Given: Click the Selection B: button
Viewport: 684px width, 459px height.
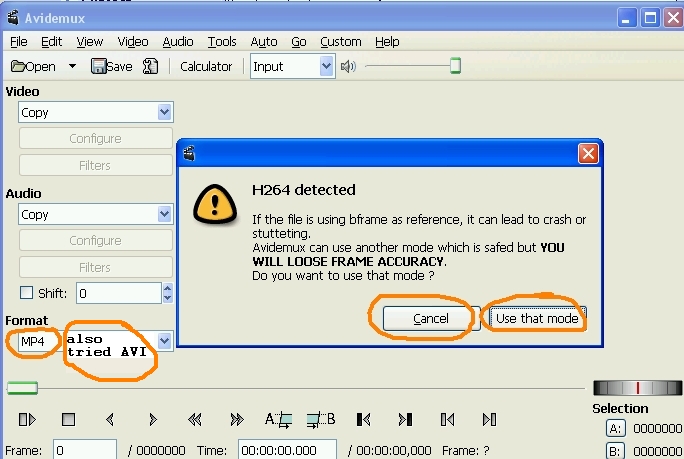Looking at the screenshot, I should (615, 451).
